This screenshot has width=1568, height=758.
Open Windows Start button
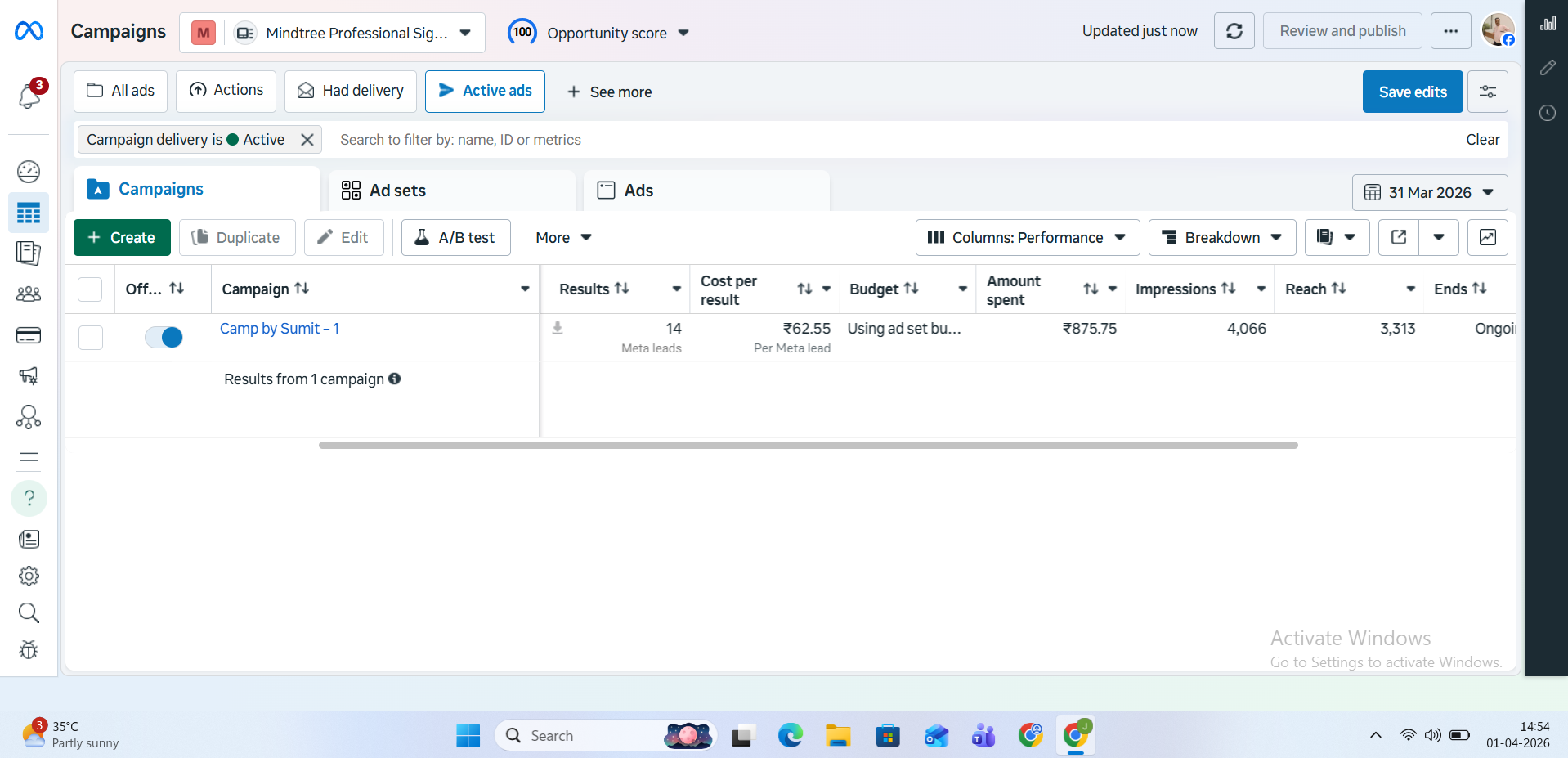click(x=468, y=736)
